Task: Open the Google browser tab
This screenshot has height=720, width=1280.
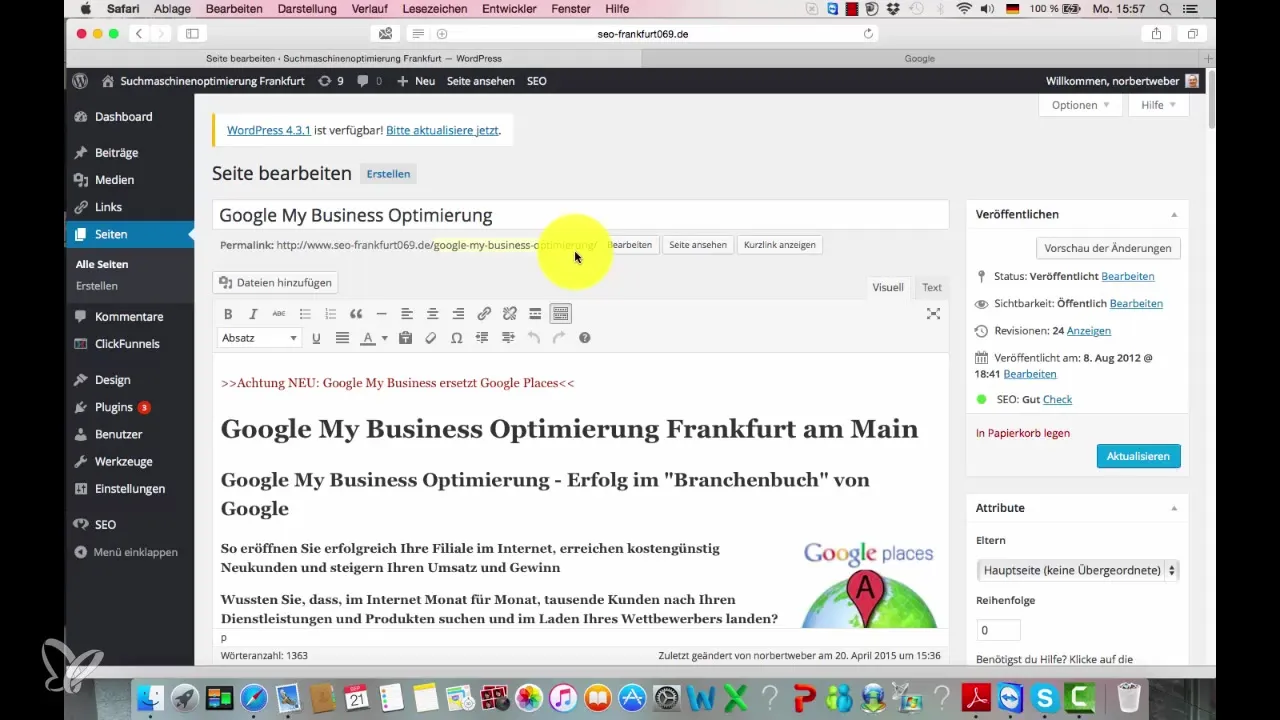Action: (919, 59)
